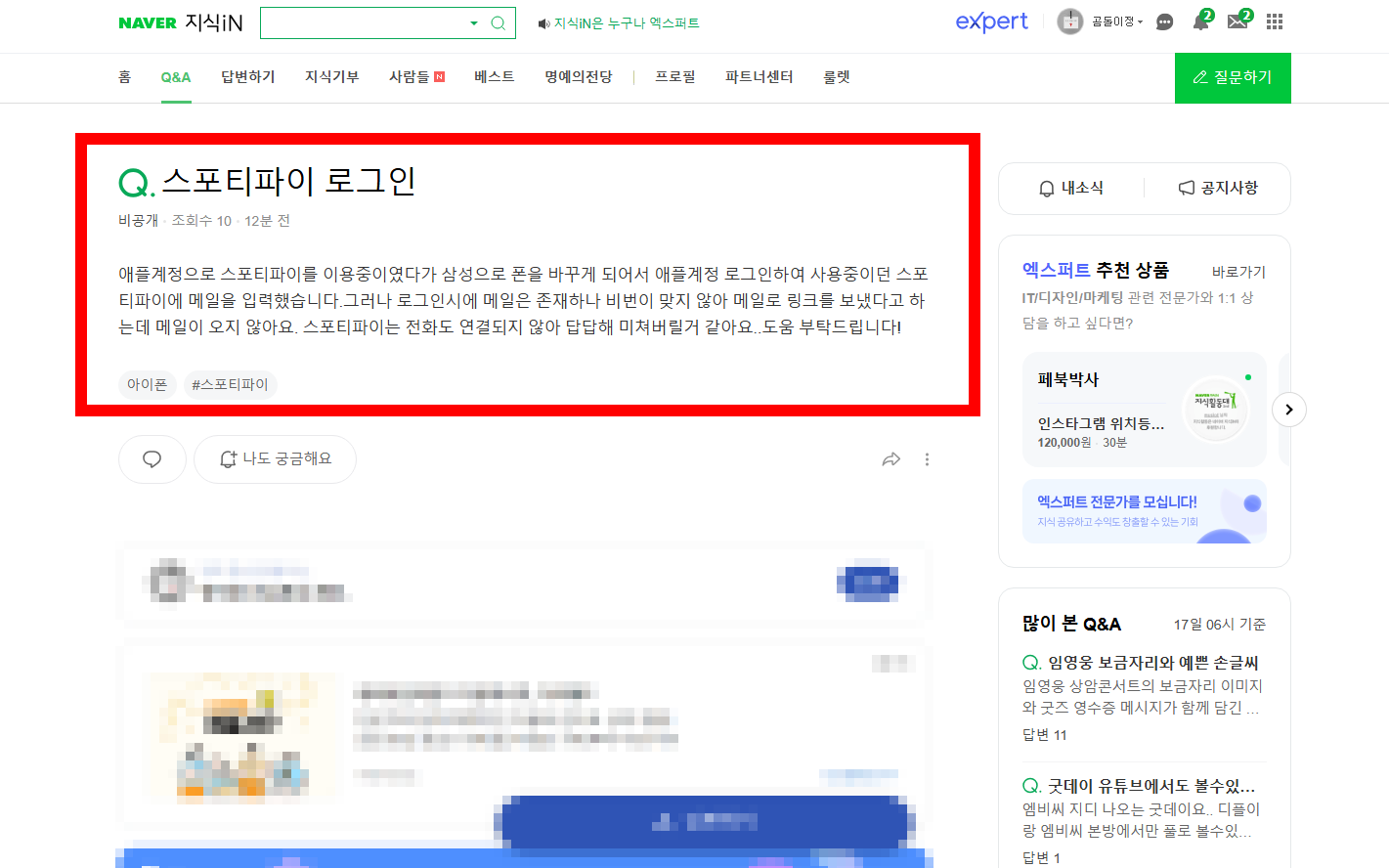The height and width of the screenshot is (868, 1389).
Task: Go to the 홈 tab
Action: point(124,77)
